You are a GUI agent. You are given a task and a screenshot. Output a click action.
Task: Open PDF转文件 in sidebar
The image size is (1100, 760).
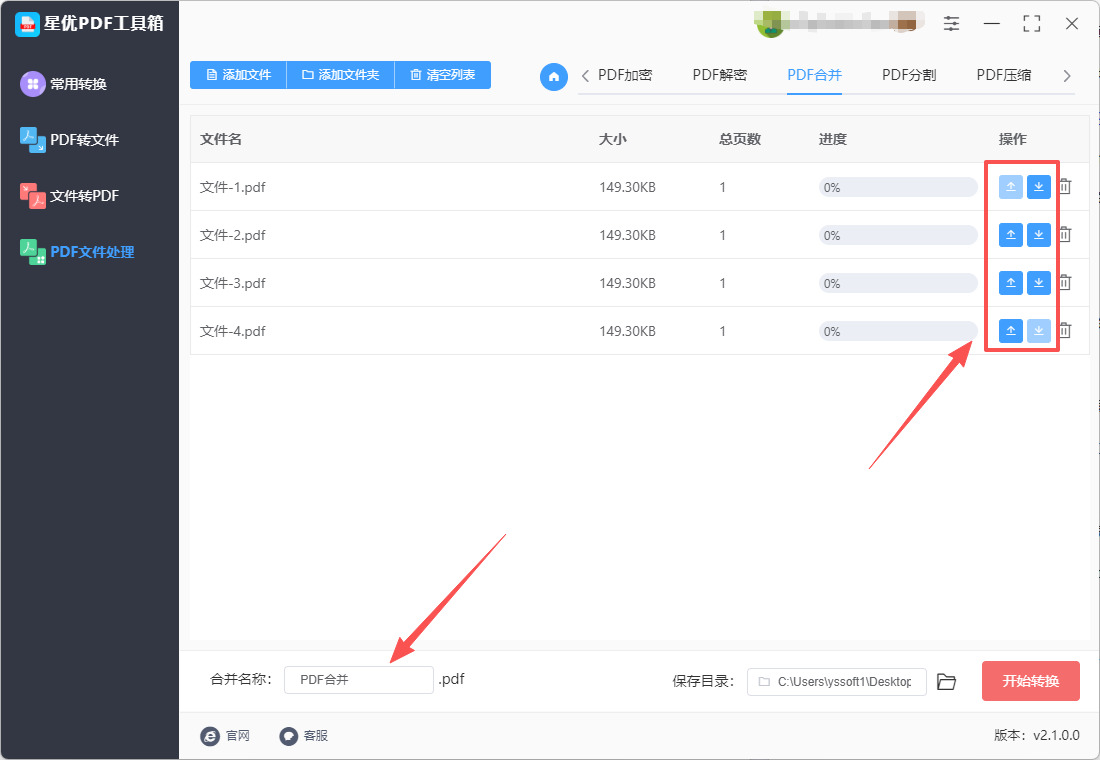point(69,140)
